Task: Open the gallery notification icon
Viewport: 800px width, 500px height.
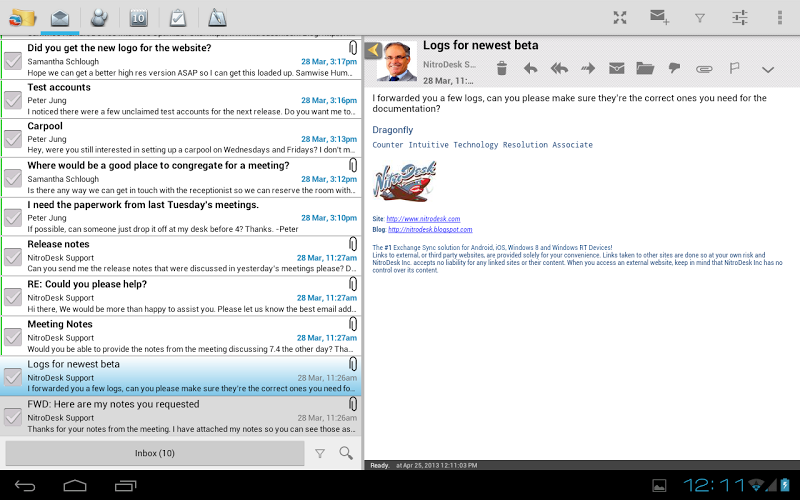Action: point(659,486)
